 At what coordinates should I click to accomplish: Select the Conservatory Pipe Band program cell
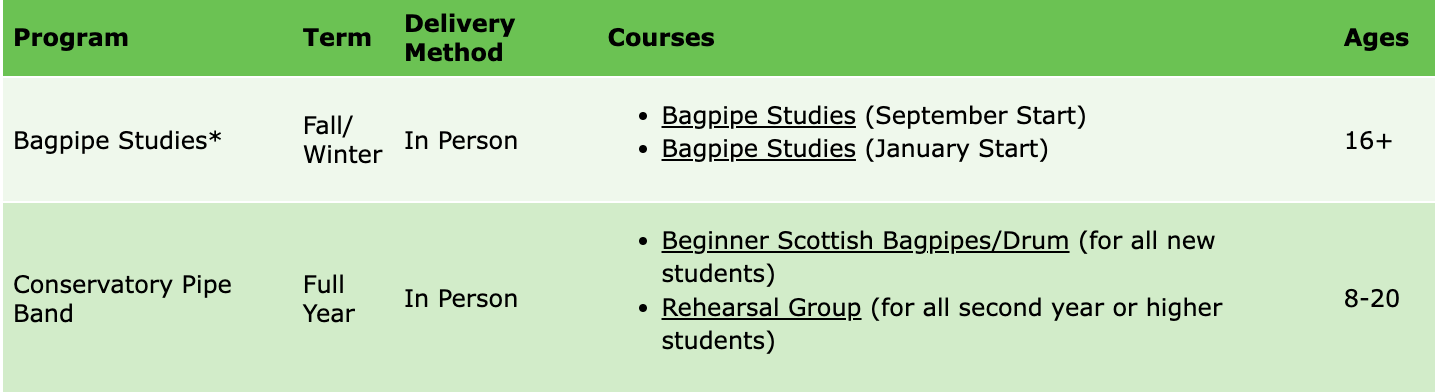[x=122, y=299]
